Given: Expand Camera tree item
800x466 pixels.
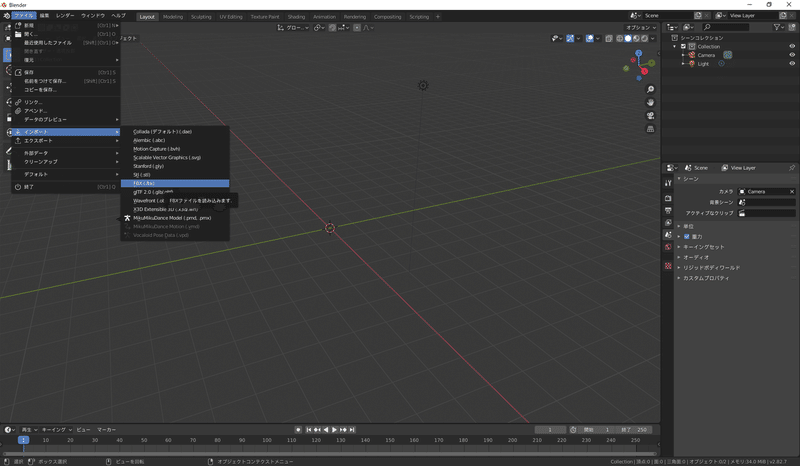Looking at the screenshot, I should click(x=683, y=55).
